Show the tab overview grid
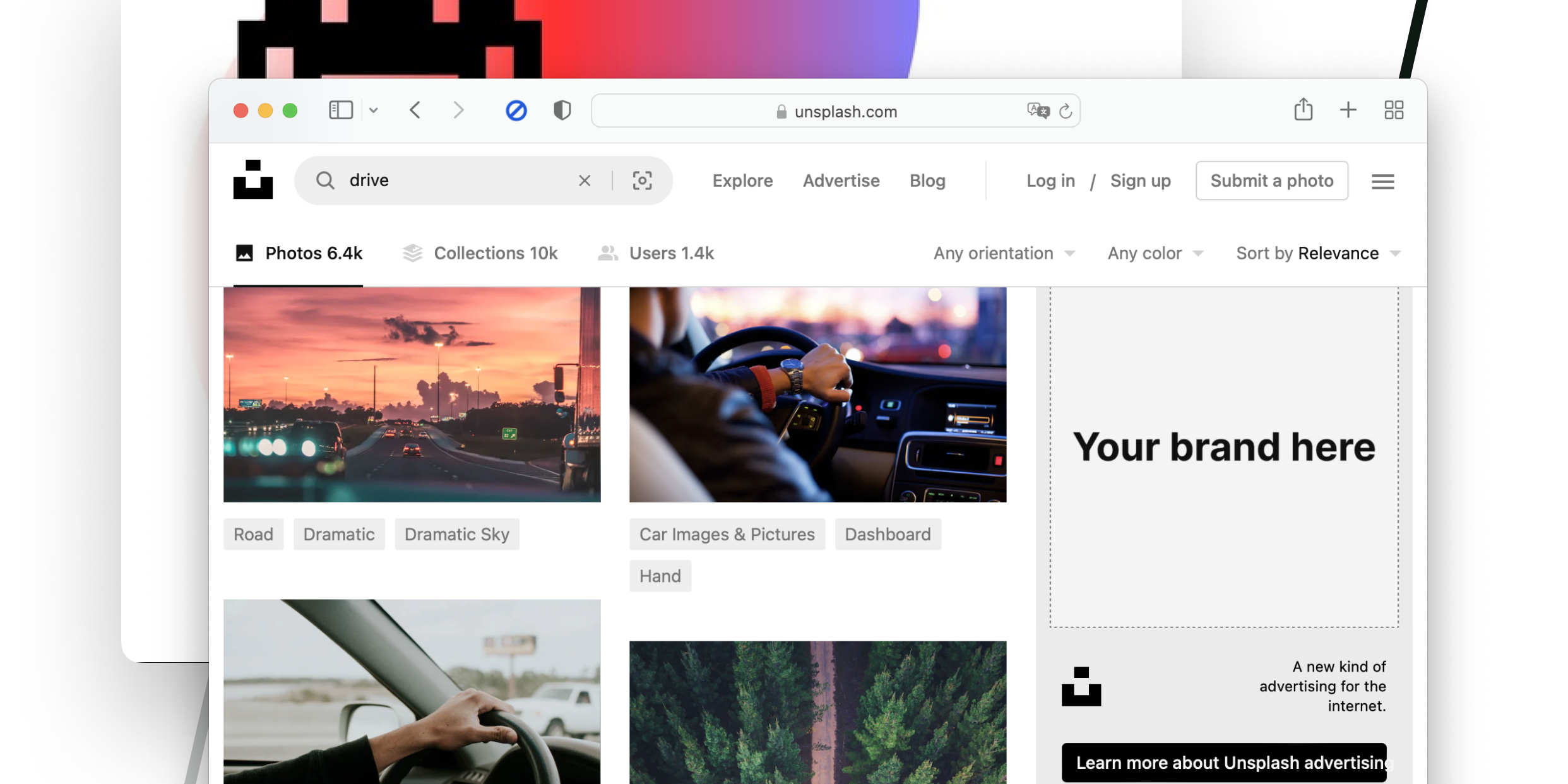The width and height of the screenshot is (1568, 784). [1393, 110]
